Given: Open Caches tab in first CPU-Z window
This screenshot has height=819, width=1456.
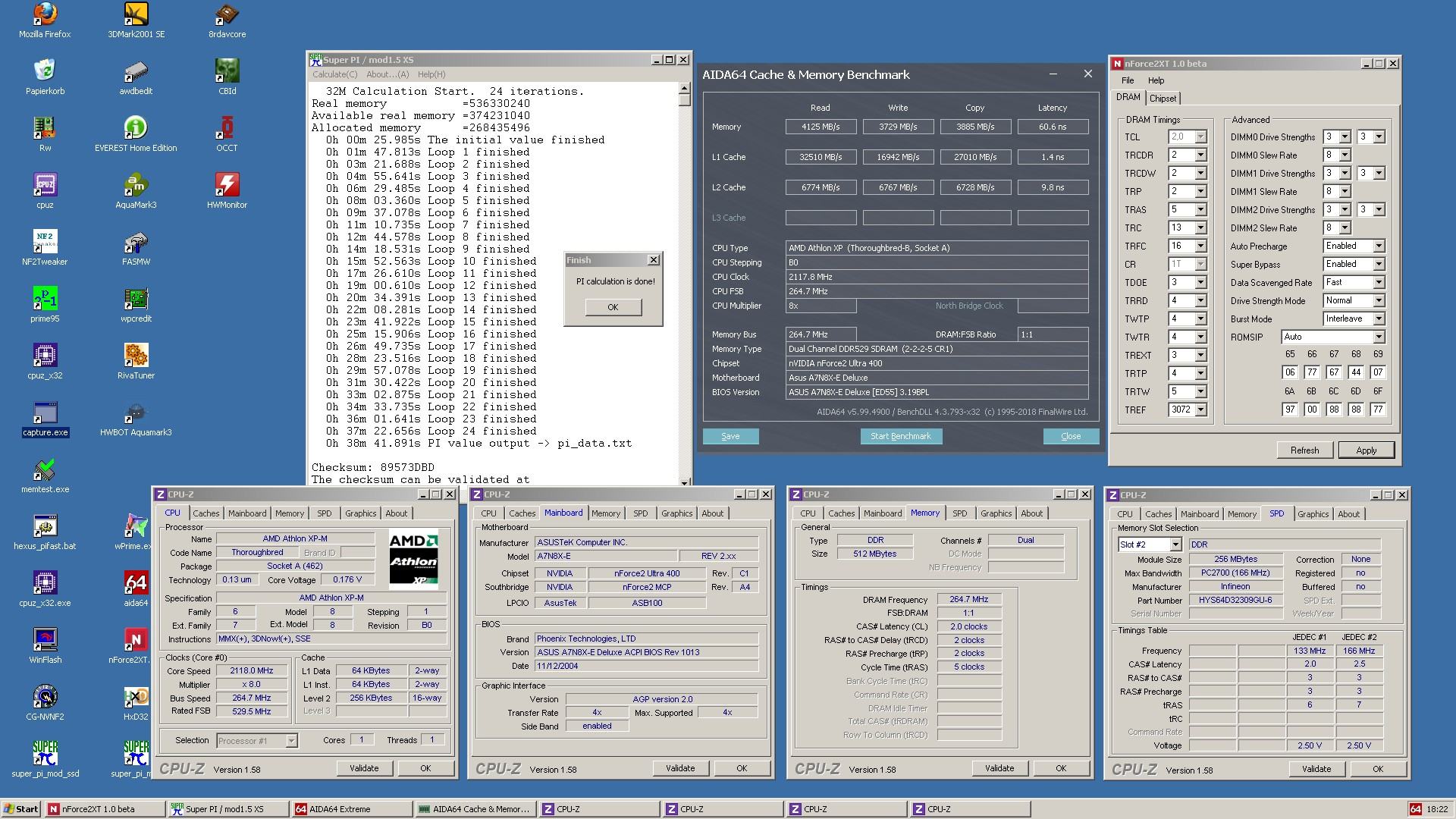Looking at the screenshot, I should [x=206, y=513].
